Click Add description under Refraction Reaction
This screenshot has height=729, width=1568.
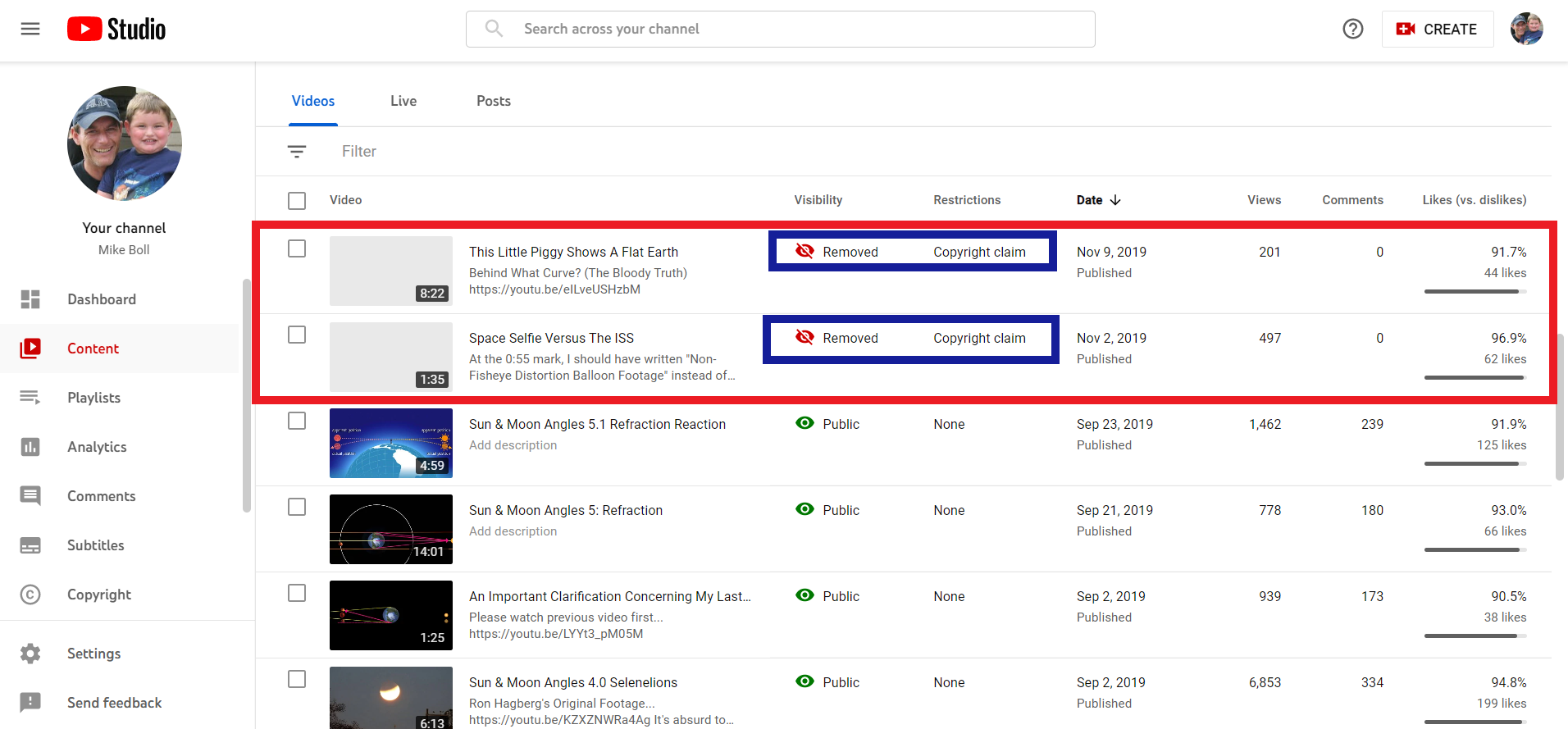513,445
